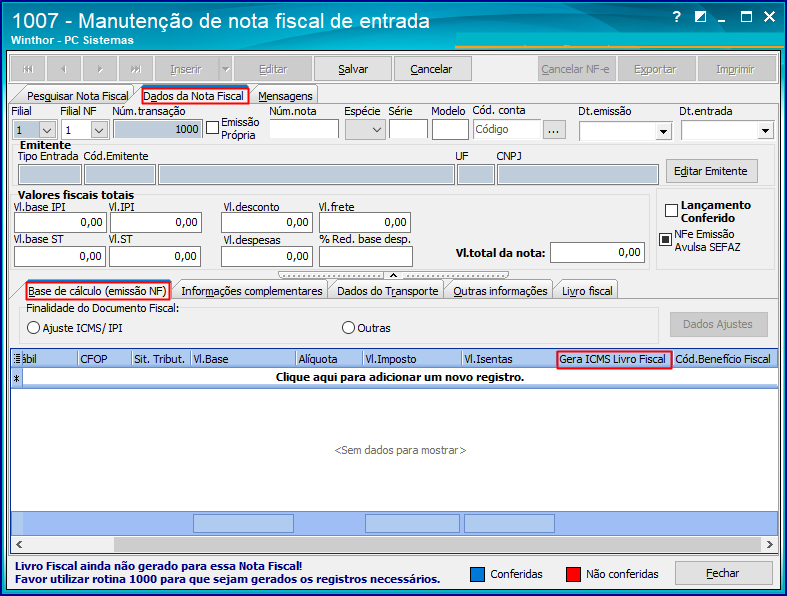The height and width of the screenshot is (596, 787).
Task: Open Dados do Transporte tab
Action: click(387, 291)
